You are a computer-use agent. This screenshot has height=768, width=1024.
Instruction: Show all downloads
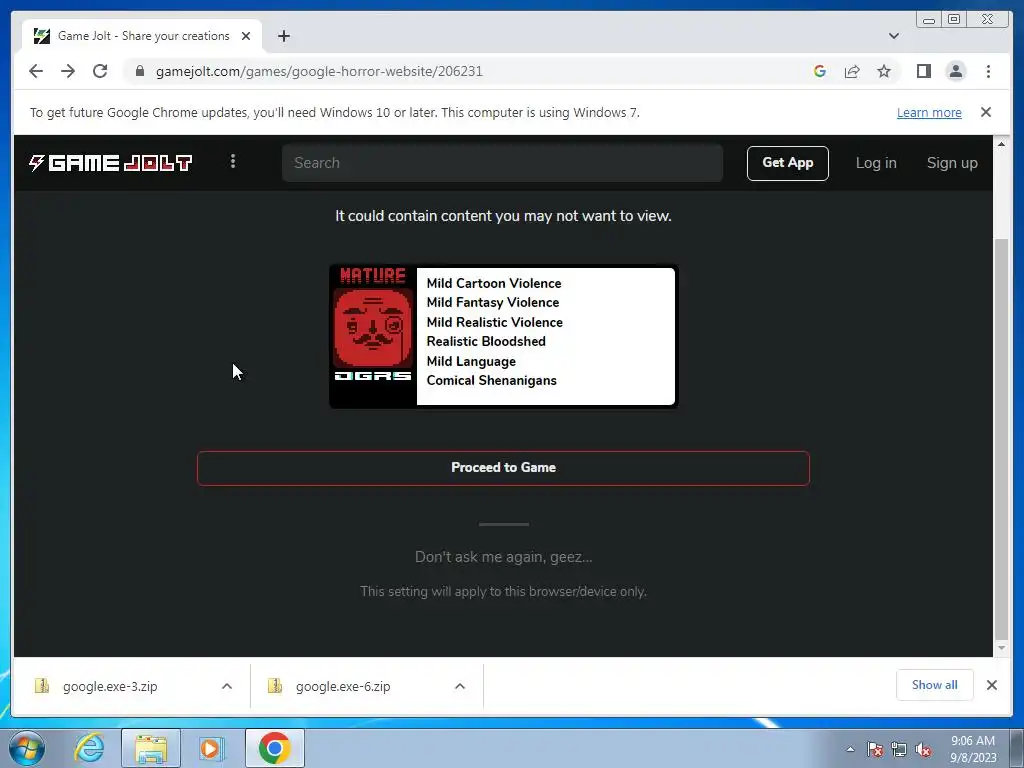pyautogui.click(x=935, y=685)
